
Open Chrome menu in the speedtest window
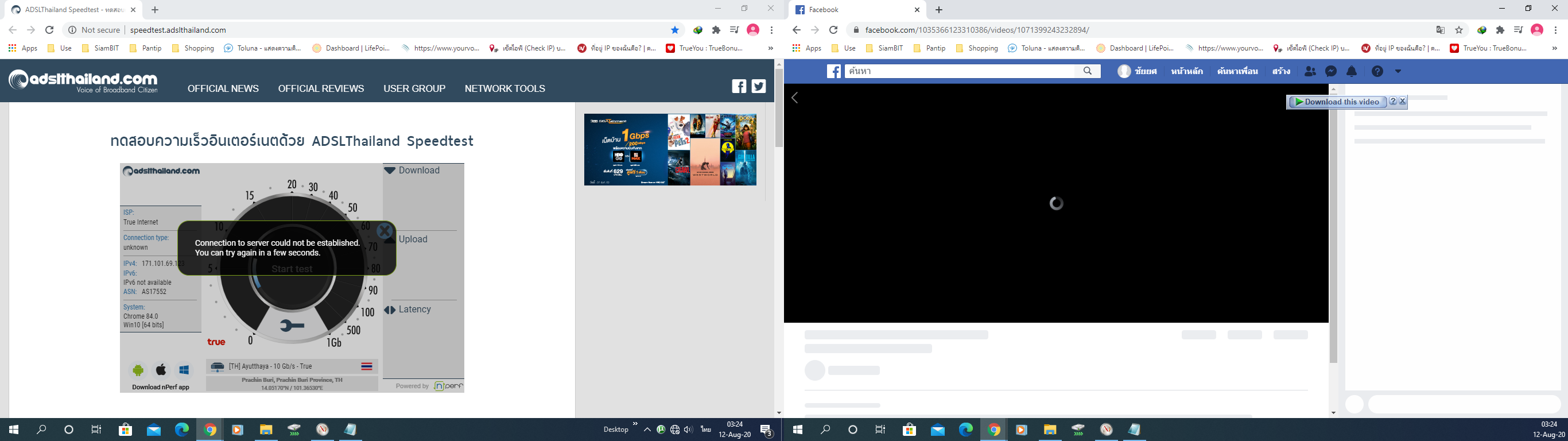771,30
